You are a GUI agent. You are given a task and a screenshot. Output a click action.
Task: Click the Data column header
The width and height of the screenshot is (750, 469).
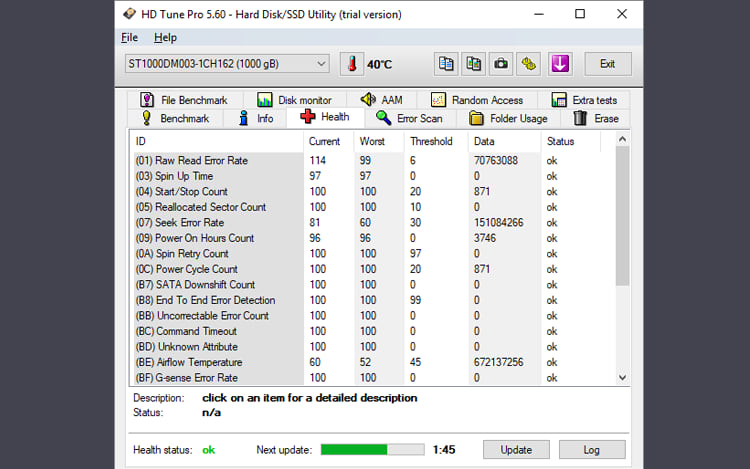tap(504, 142)
